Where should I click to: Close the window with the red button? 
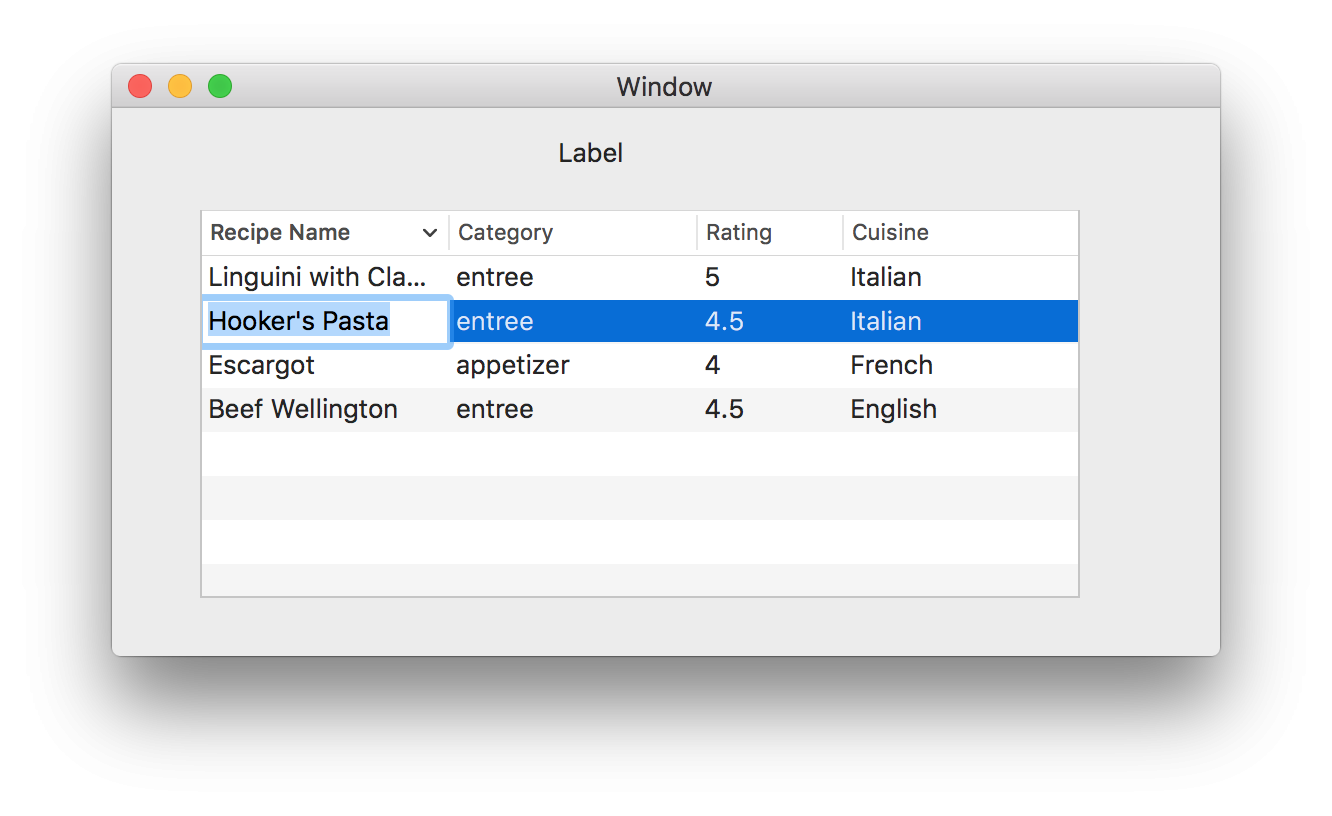point(140,87)
